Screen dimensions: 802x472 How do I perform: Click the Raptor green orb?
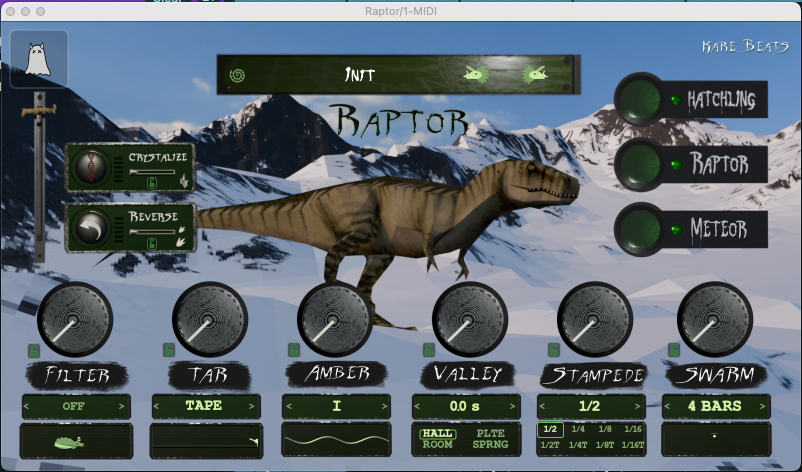coord(639,164)
